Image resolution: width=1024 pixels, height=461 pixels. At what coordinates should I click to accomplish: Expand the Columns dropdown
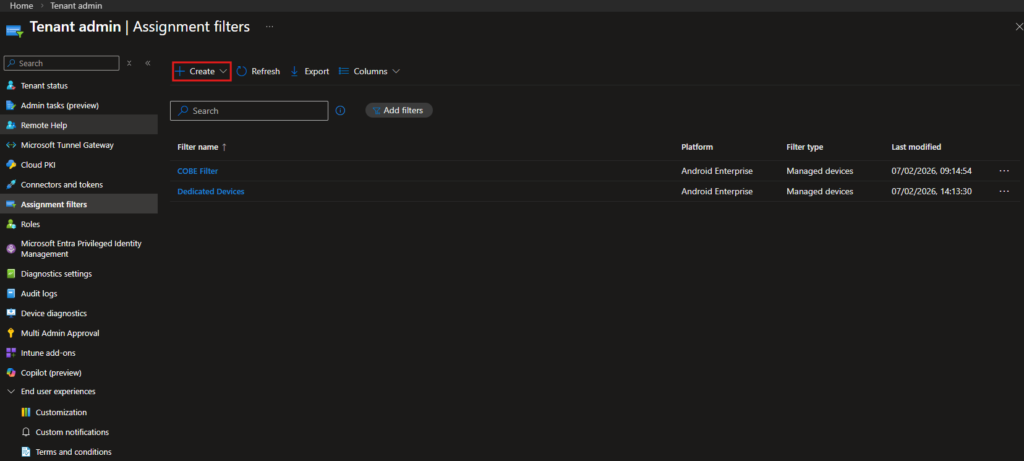pyautogui.click(x=370, y=71)
